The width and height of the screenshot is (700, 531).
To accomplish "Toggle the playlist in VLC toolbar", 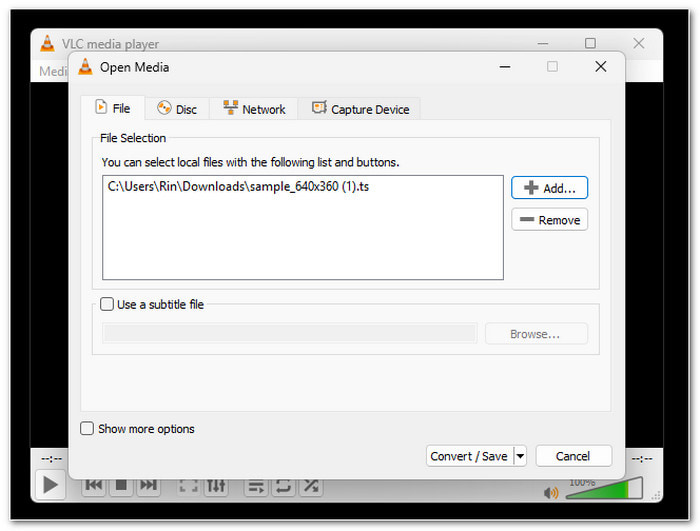I will [256, 486].
